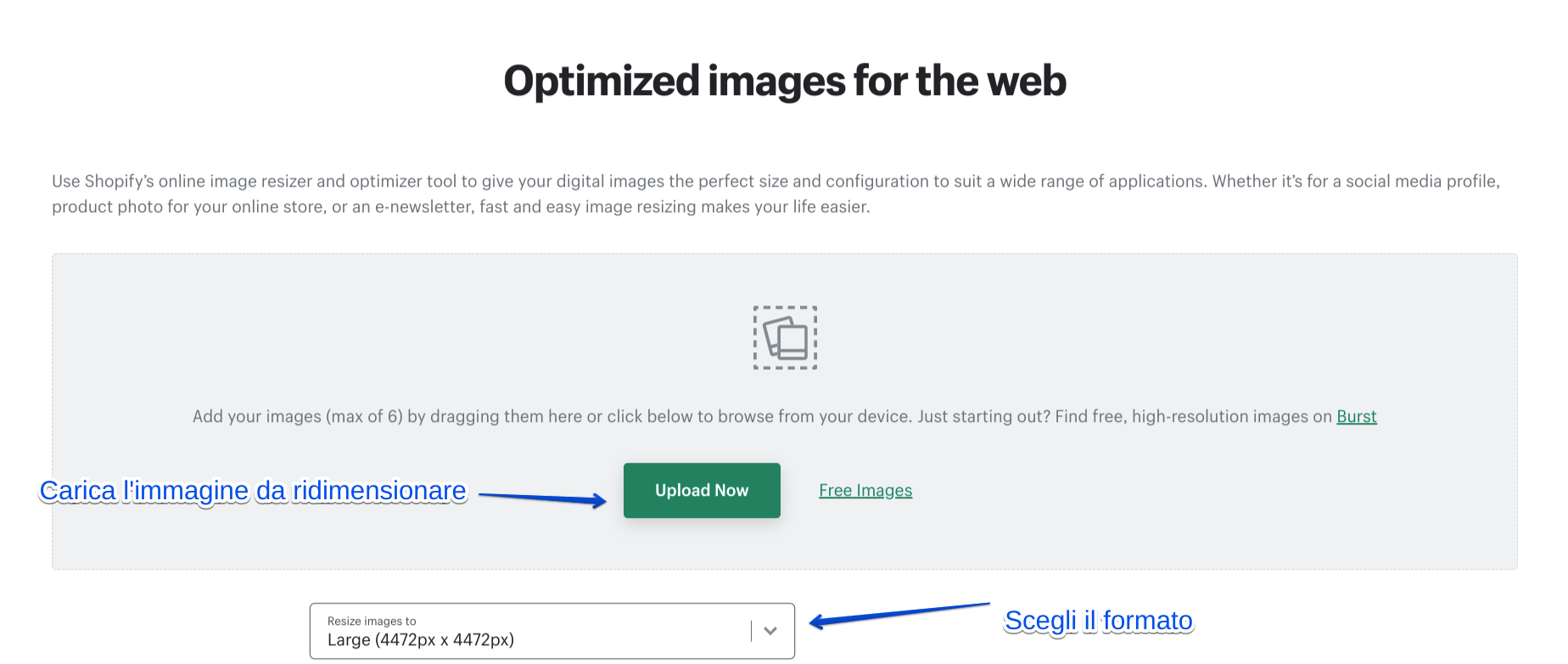
Task: Click the 'Carica l'immagine da ridimensionare' annotation
Action: [253, 491]
